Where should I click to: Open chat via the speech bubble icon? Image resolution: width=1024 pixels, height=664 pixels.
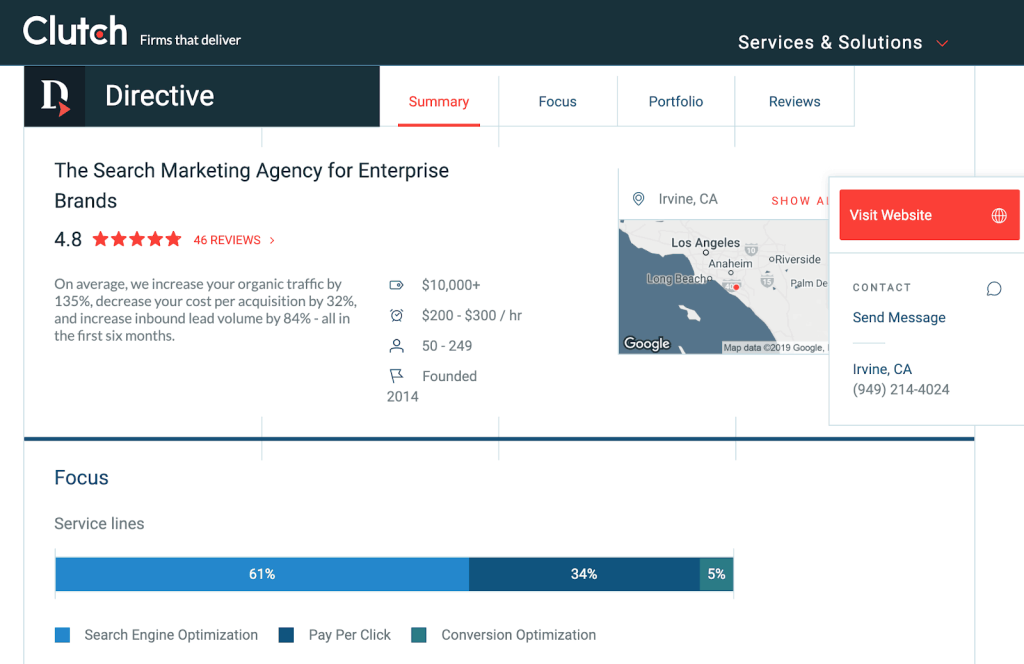pos(994,288)
